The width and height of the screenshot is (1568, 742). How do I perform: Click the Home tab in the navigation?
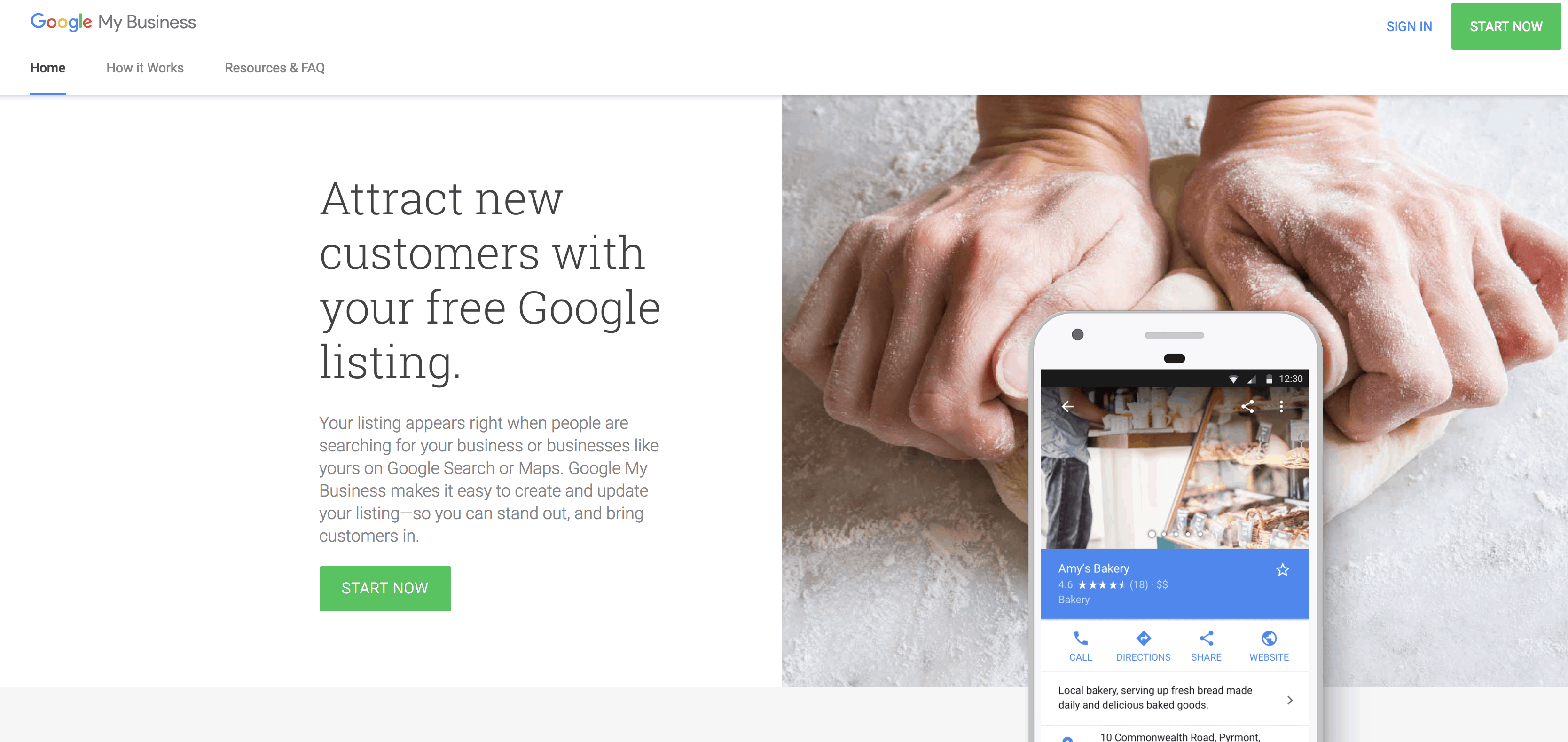tap(48, 68)
